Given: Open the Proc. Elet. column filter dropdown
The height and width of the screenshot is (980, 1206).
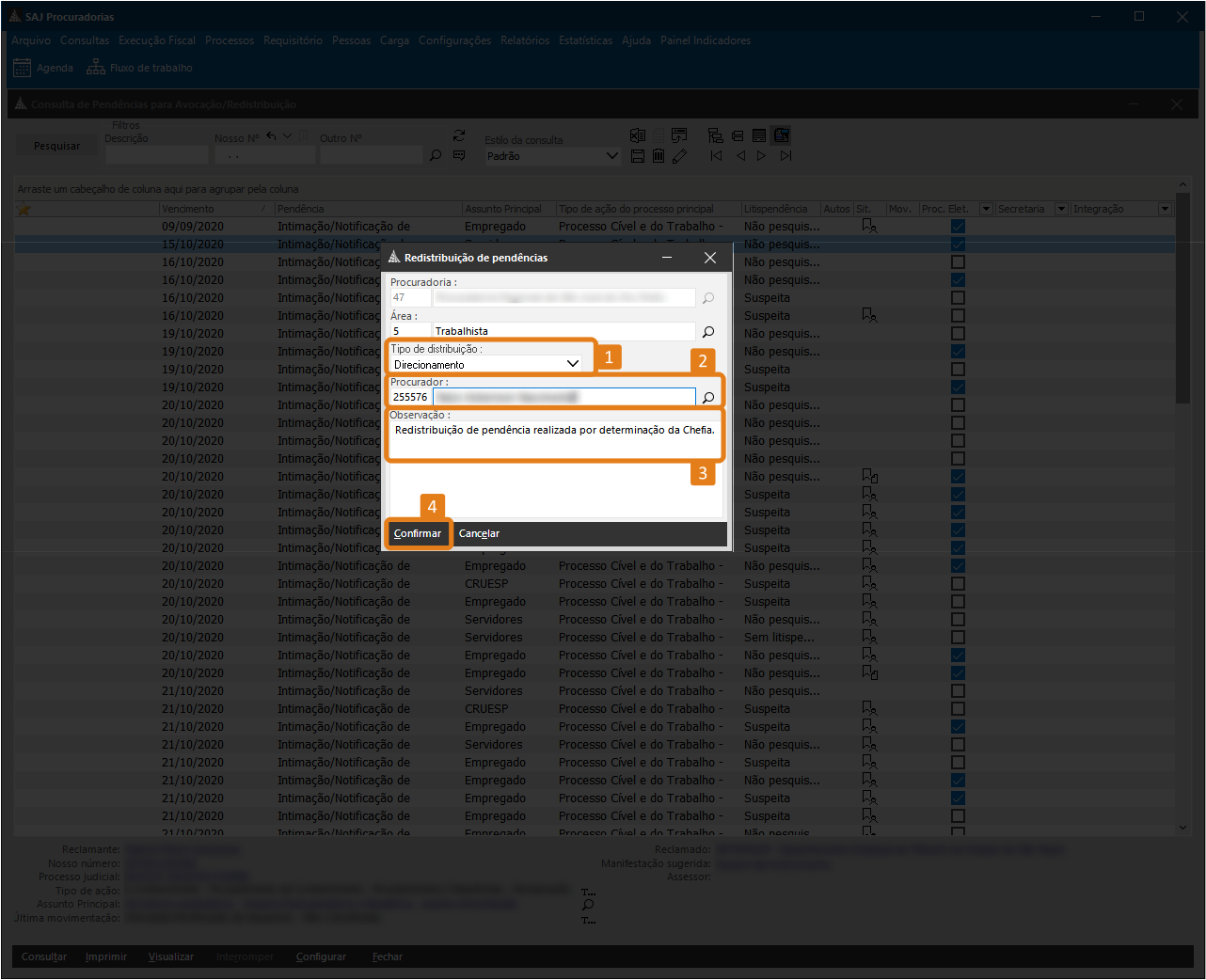Looking at the screenshot, I should click(x=986, y=209).
